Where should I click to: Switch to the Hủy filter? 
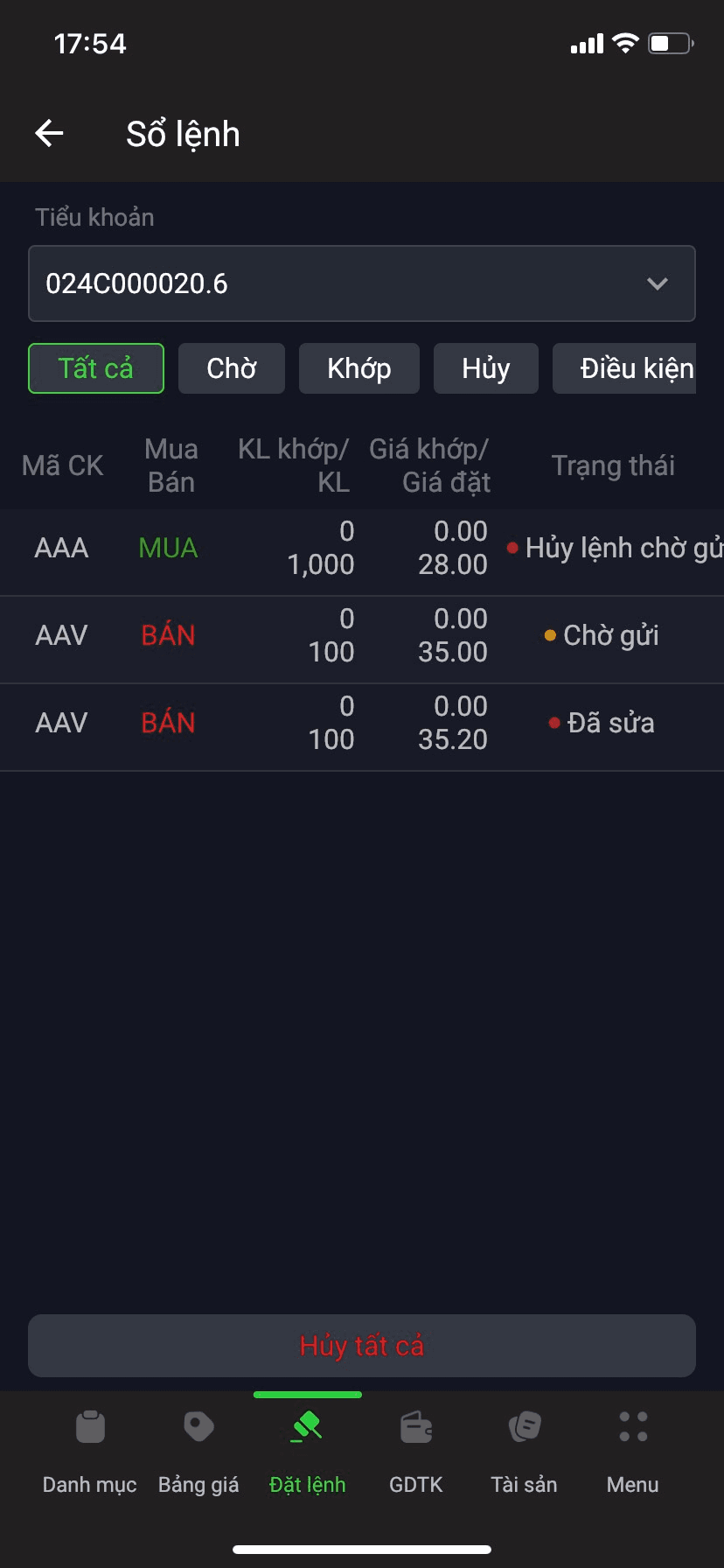(x=486, y=368)
